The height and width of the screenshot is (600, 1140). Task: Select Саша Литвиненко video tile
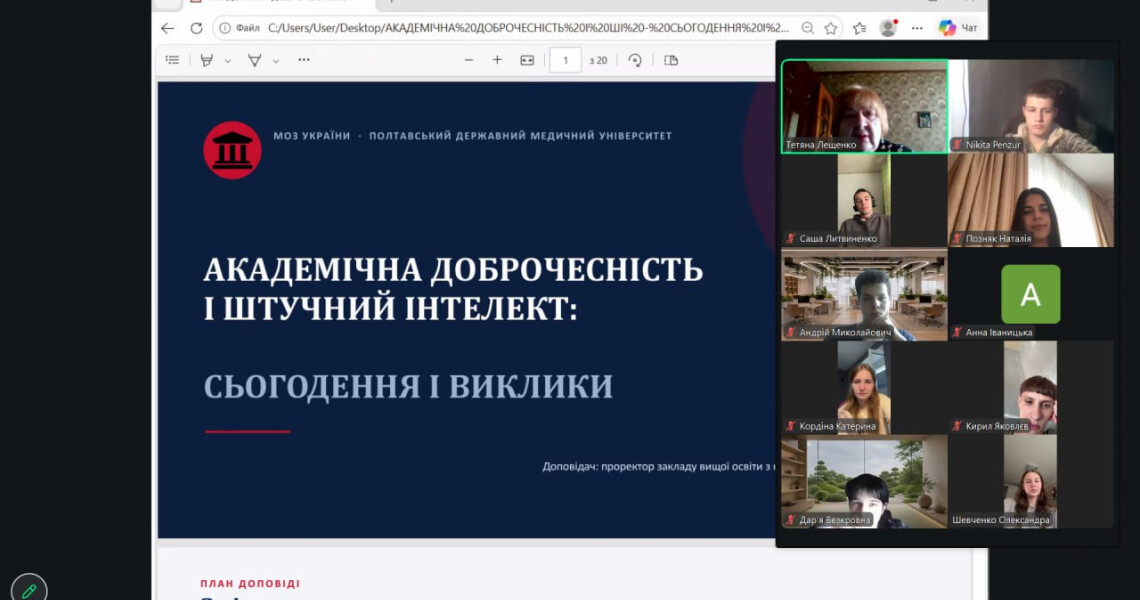click(x=864, y=200)
